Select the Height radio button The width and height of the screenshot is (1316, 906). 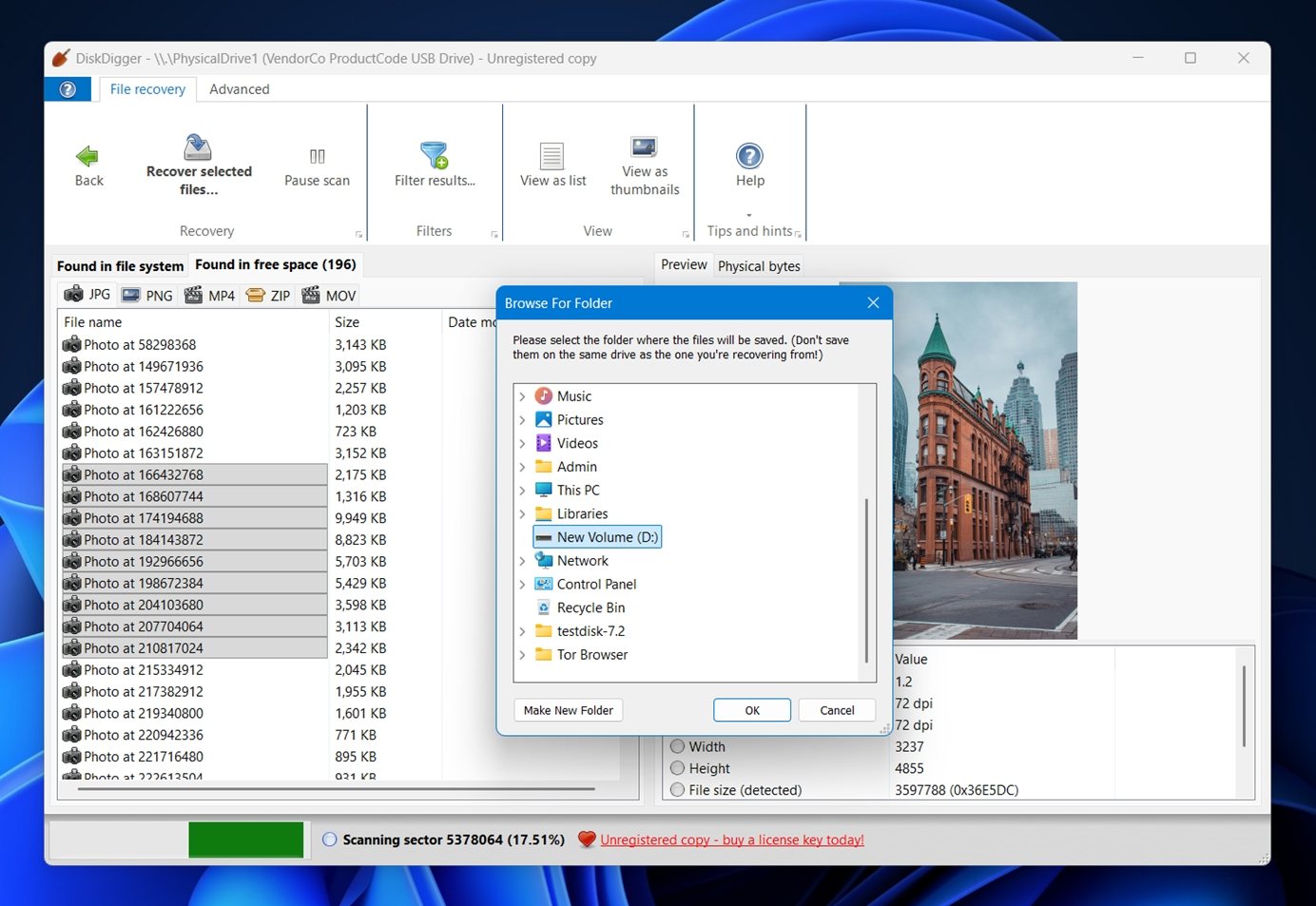tap(676, 768)
